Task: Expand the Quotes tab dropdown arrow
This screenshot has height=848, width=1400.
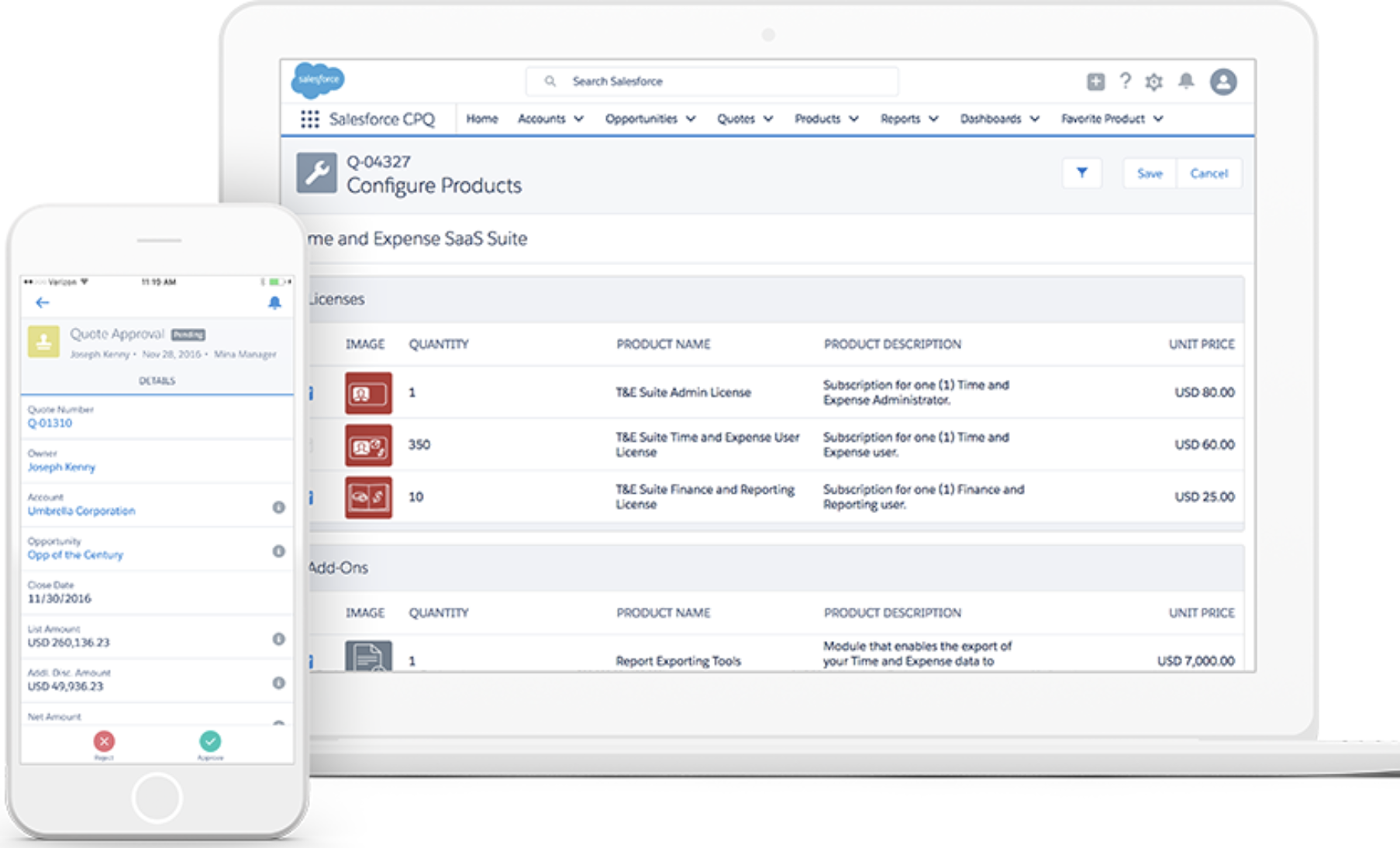Action: (x=768, y=119)
